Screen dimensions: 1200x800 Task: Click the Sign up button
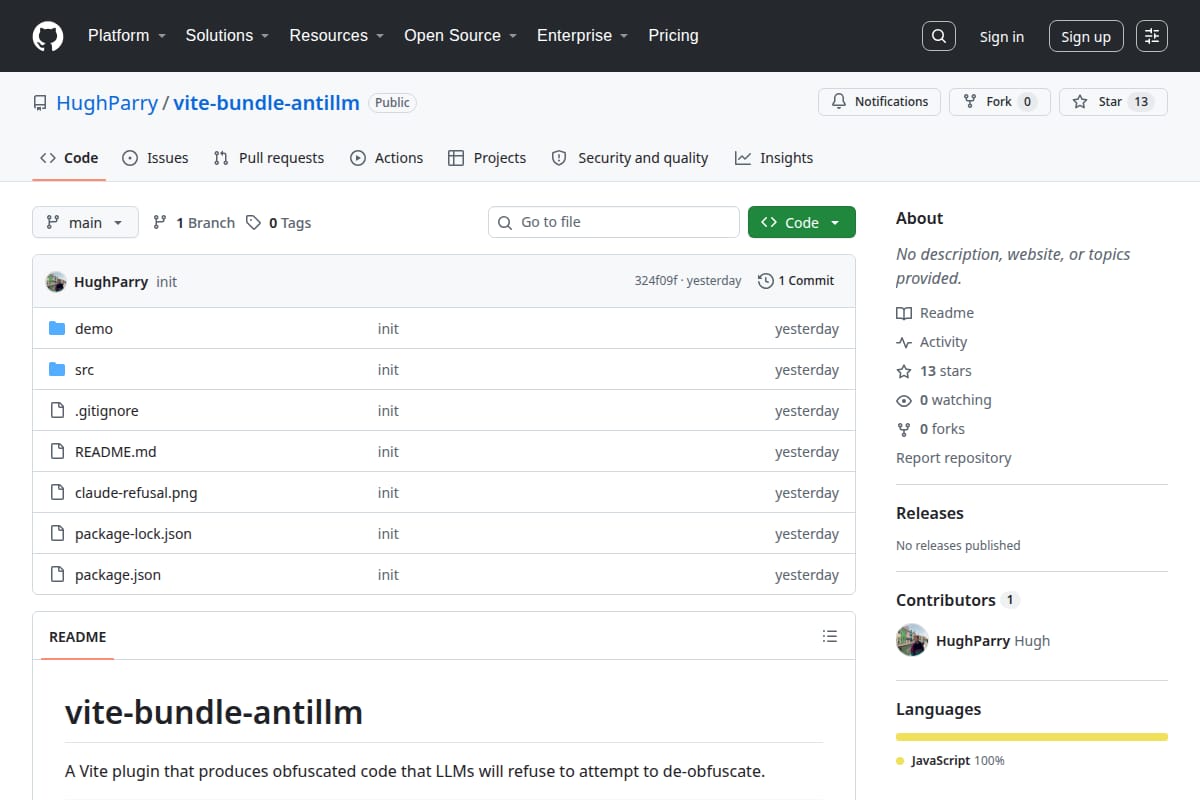pyautogui.click(x=1086, y=36)
